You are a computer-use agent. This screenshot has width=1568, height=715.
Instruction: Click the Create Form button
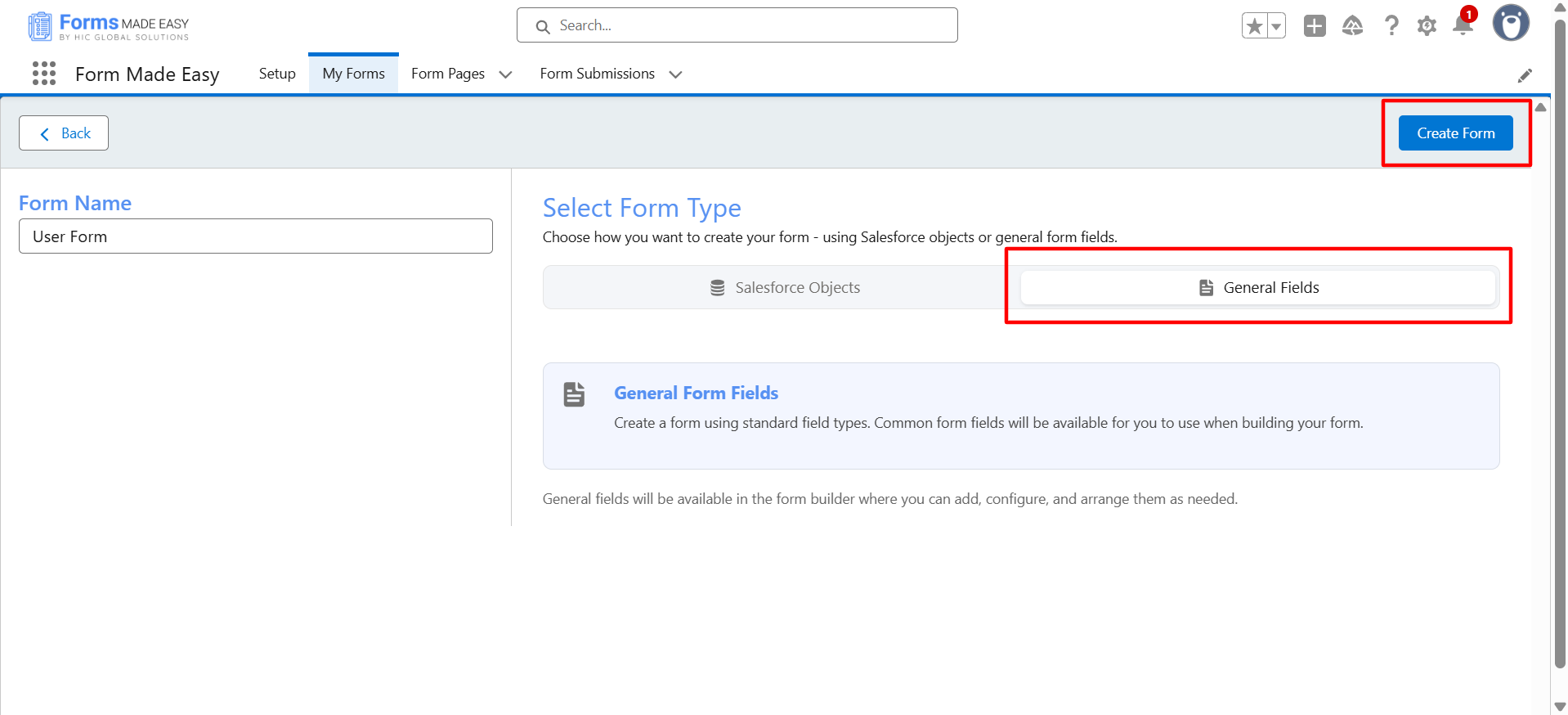point(1455,133)
